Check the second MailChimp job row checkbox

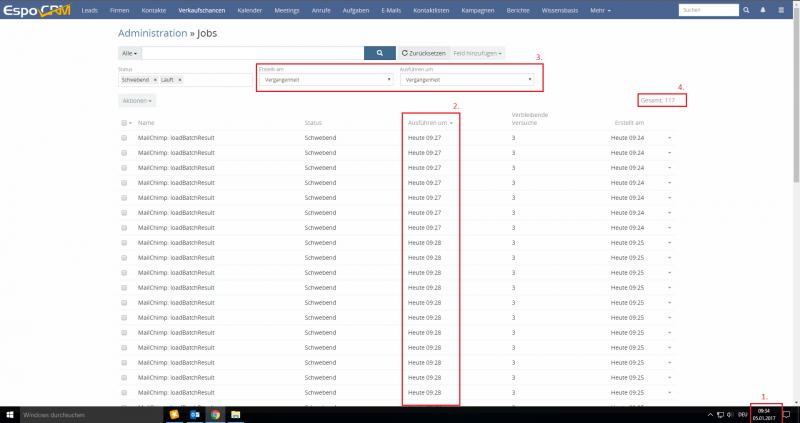(124, 152)
